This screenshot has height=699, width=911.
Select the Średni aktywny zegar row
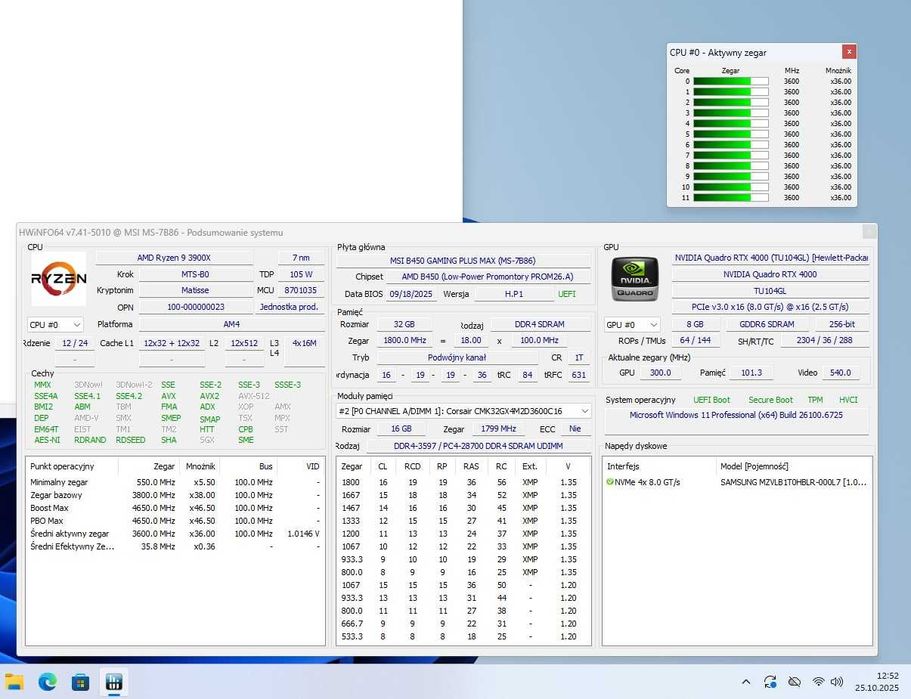pos(175,533)
